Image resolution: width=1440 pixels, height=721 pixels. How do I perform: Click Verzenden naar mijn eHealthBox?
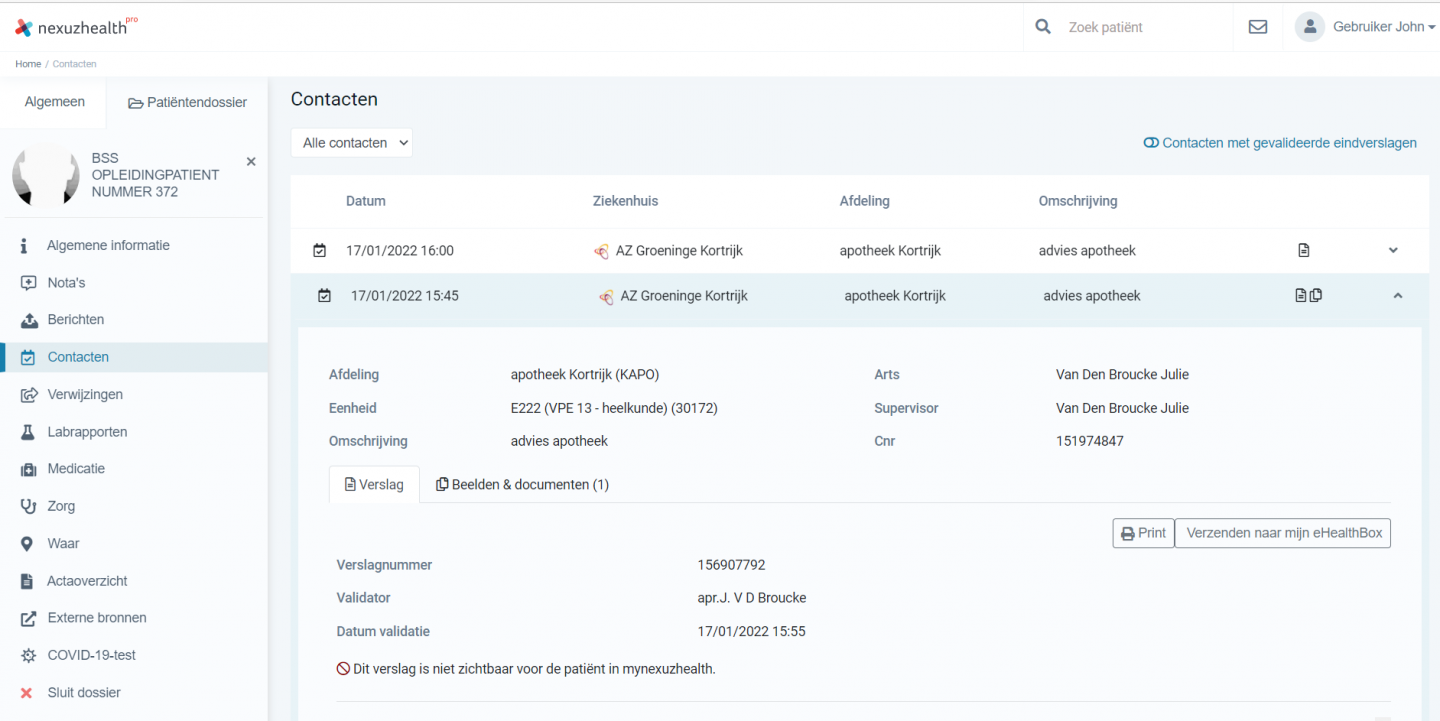[1284, 533]
